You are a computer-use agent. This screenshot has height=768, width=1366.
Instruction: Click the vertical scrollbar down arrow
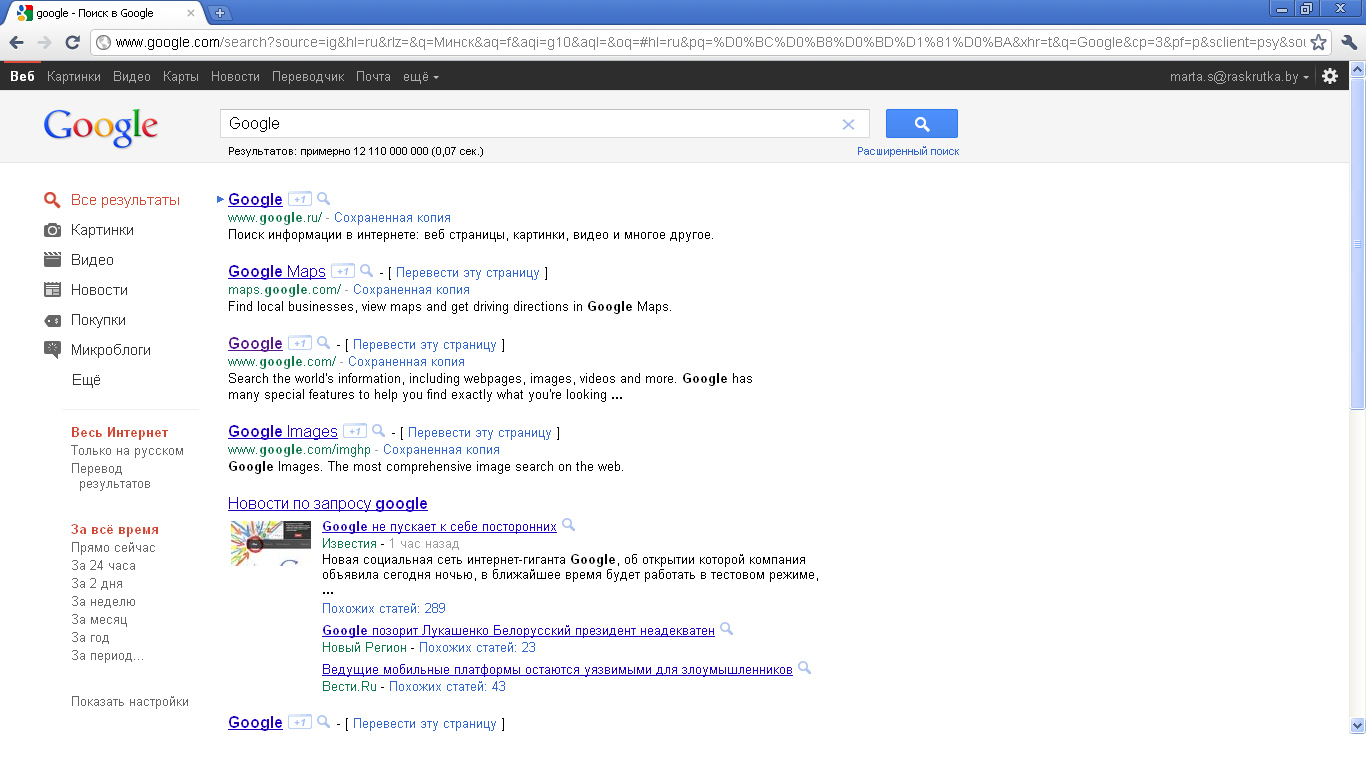(1357, 725)
